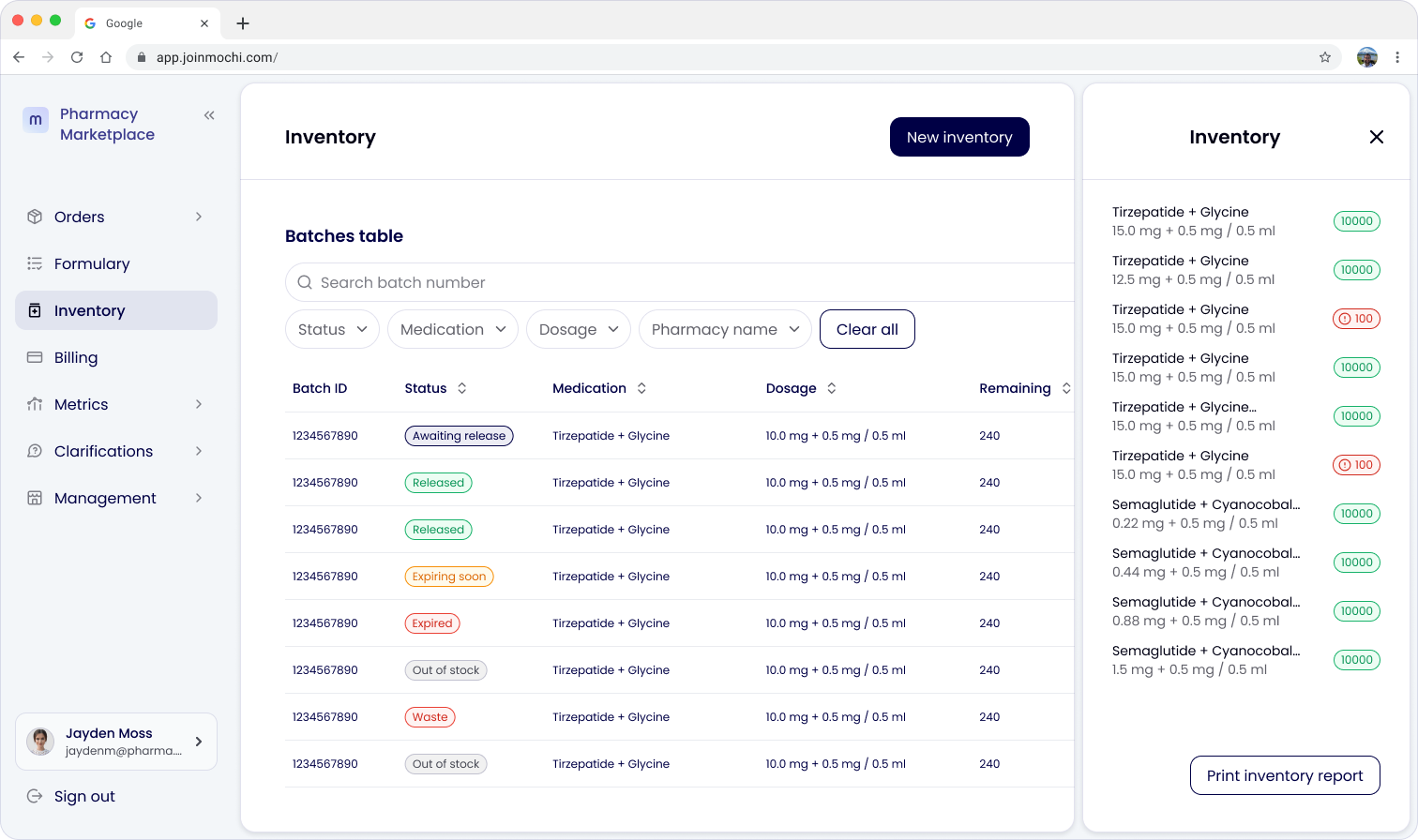Collapse the sidebar with double-chevron icon

[x=209, y=115]
